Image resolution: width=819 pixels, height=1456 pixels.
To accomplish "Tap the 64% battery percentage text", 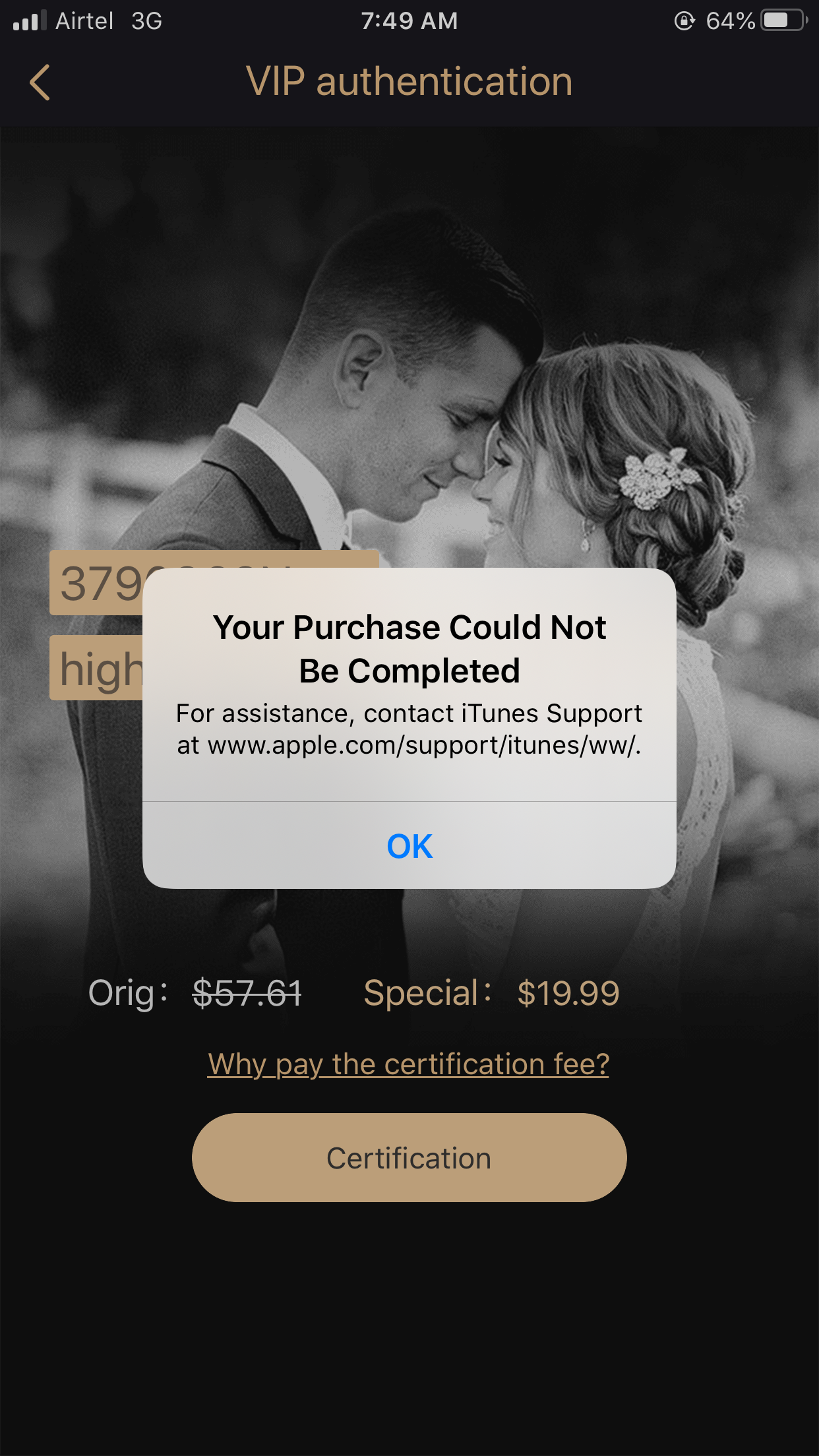I will 730,21.
